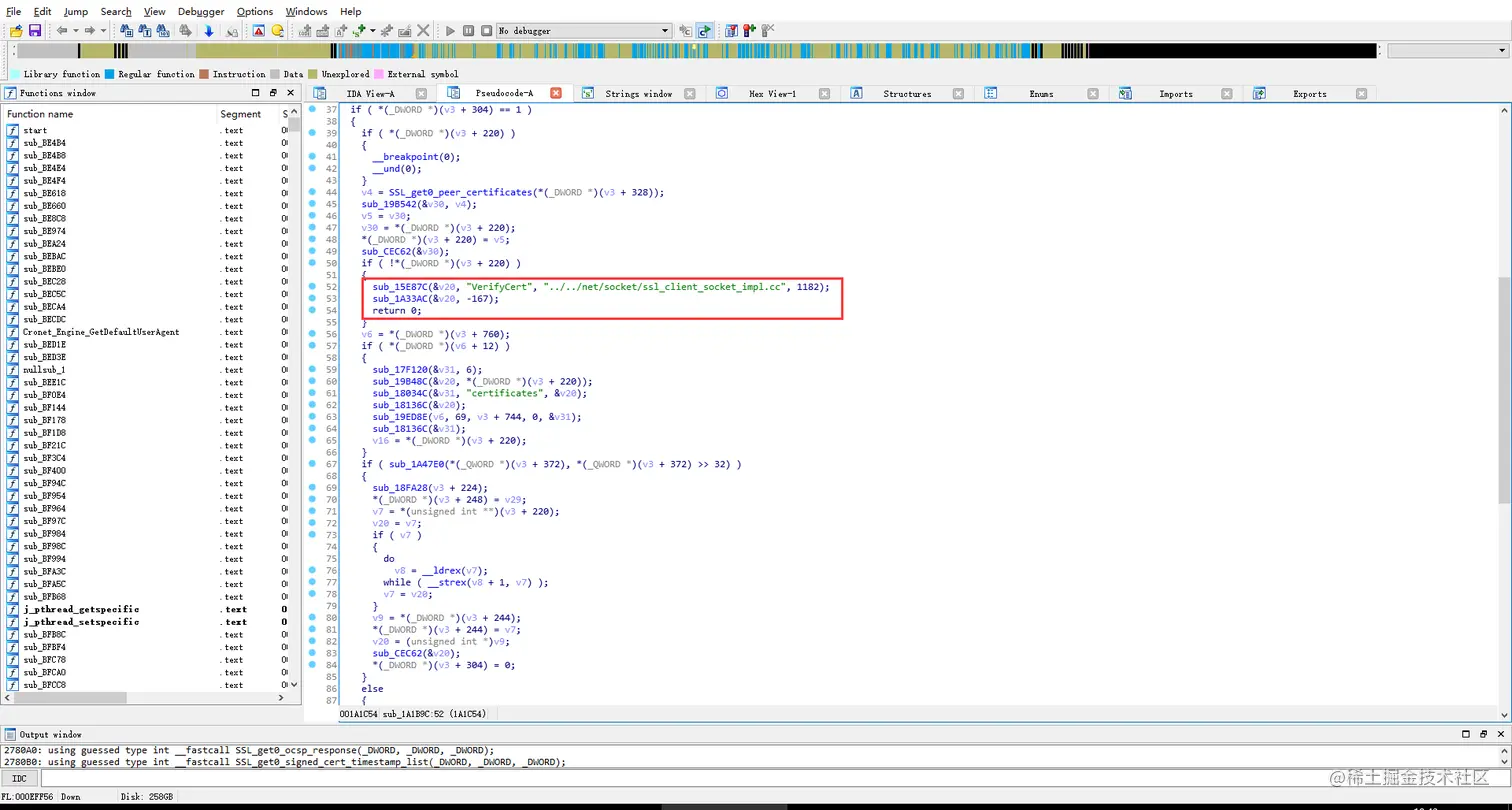Switch to the IDA View-A tab
Viewport: 1512px width, 810px height.
[x=370, y=94]
